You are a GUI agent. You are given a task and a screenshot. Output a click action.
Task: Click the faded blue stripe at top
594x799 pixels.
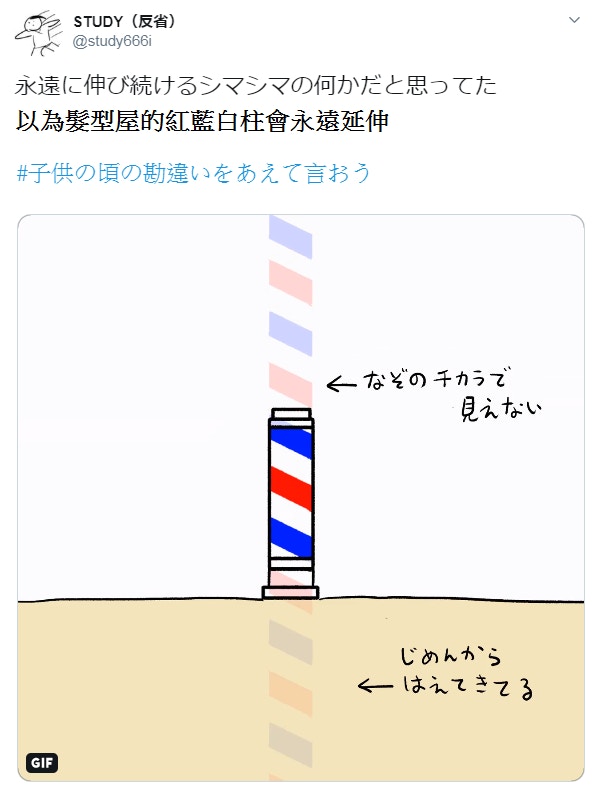(x=290, y=237)
